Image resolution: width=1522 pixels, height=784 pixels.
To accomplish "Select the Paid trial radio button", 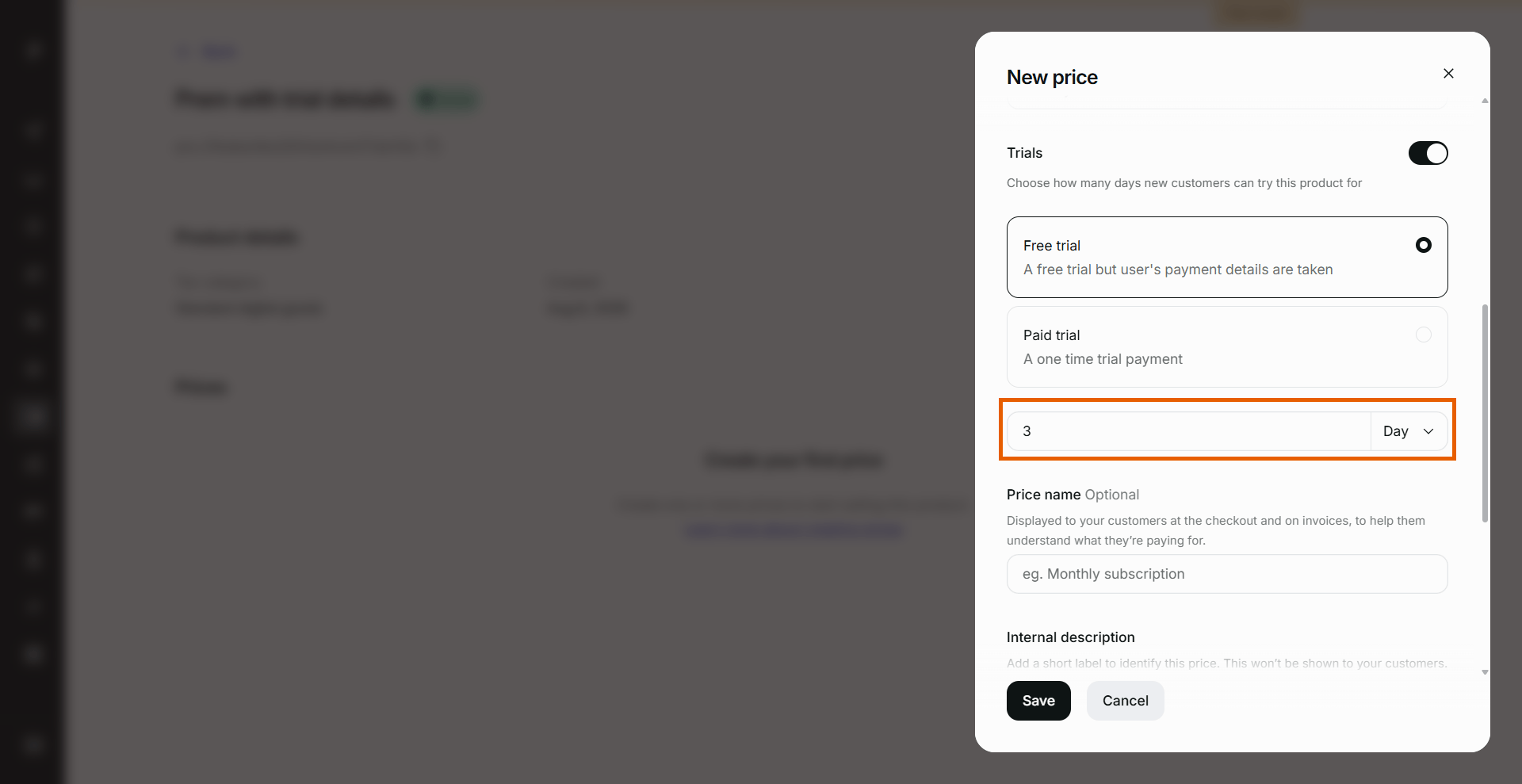I will tap(1424, 335).
